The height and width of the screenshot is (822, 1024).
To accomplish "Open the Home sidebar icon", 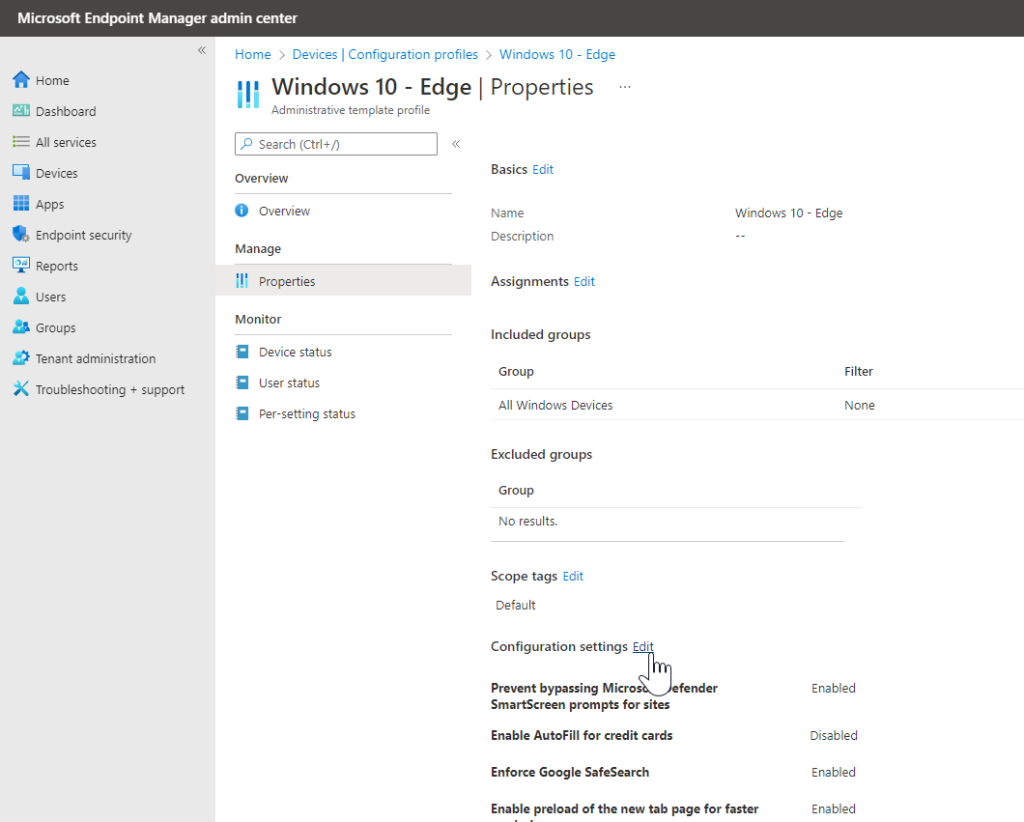I will click(x=22, y=80).
